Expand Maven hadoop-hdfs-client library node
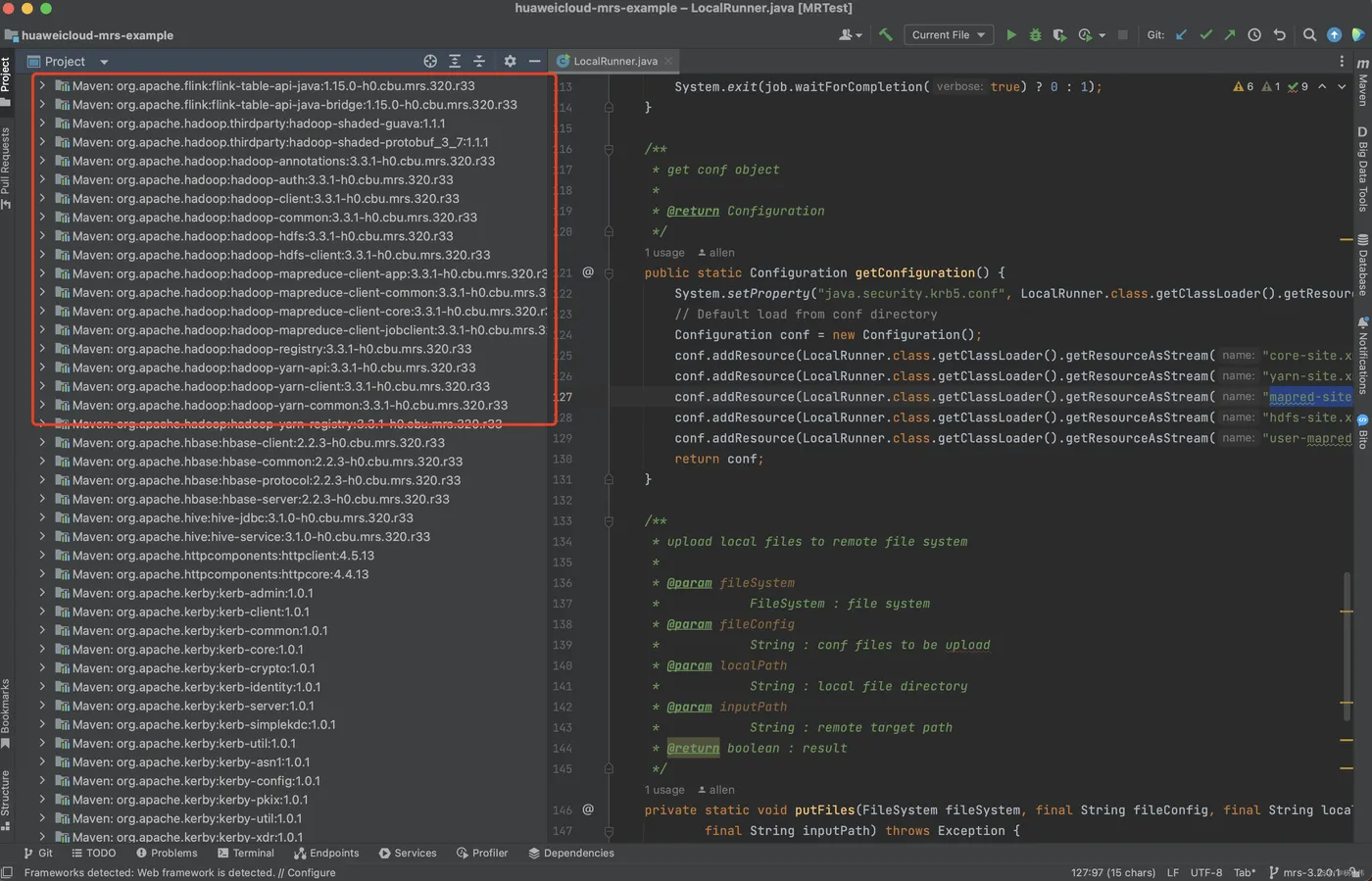 click(42, 255)
